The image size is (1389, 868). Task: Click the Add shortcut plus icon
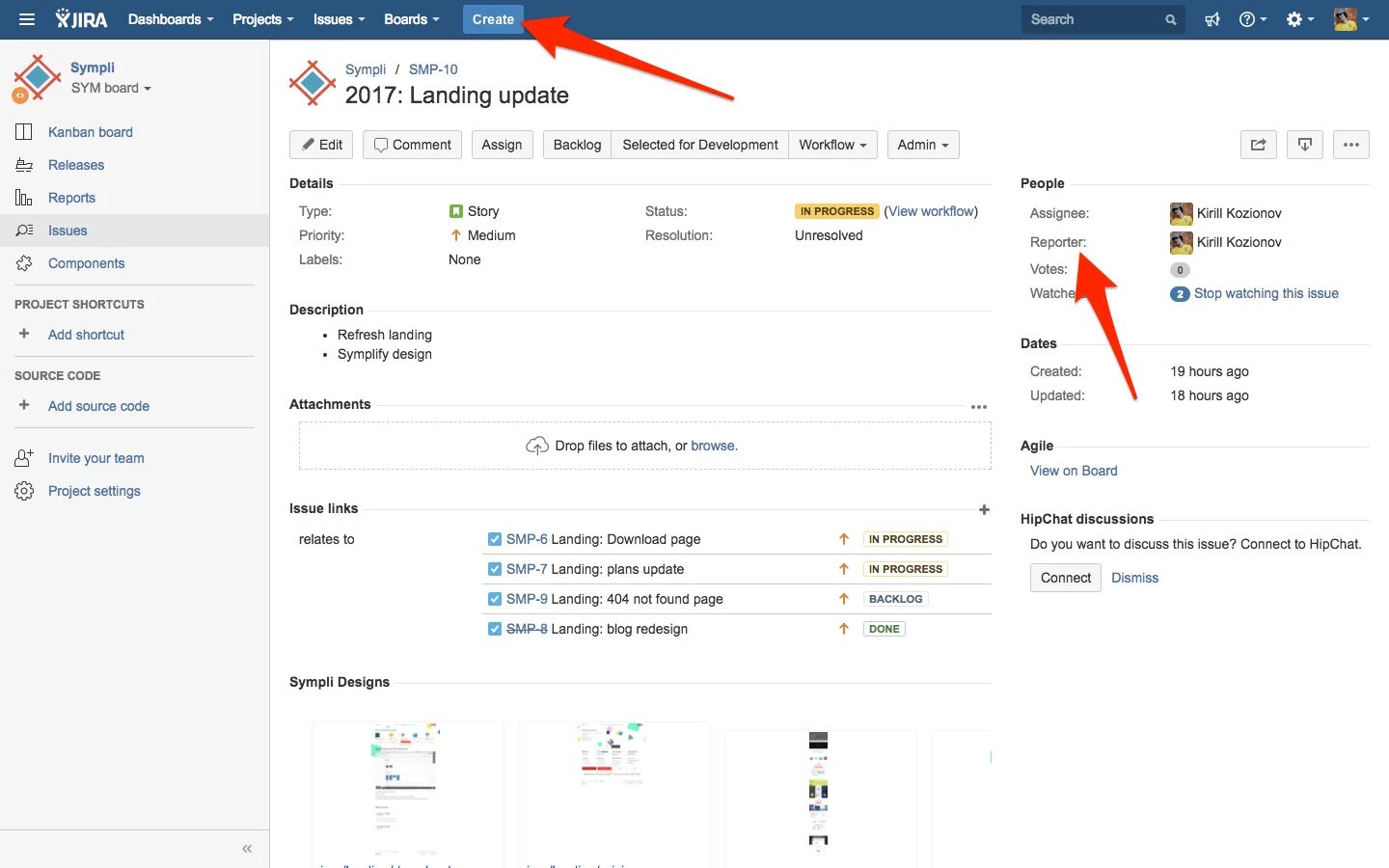(24, 334)
